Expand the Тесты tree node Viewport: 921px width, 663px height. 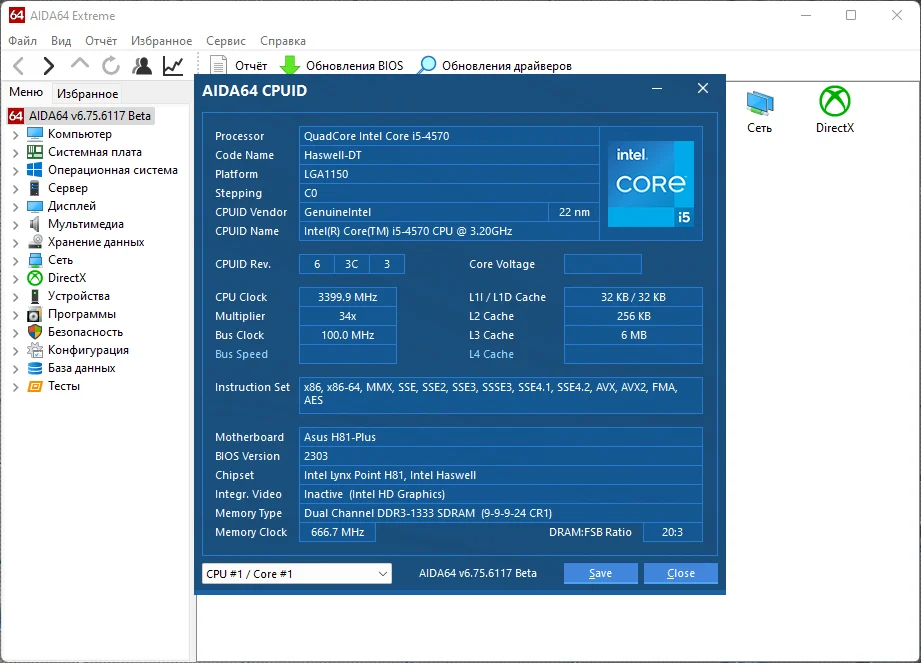pyautogui.click(x=15, y=387)
